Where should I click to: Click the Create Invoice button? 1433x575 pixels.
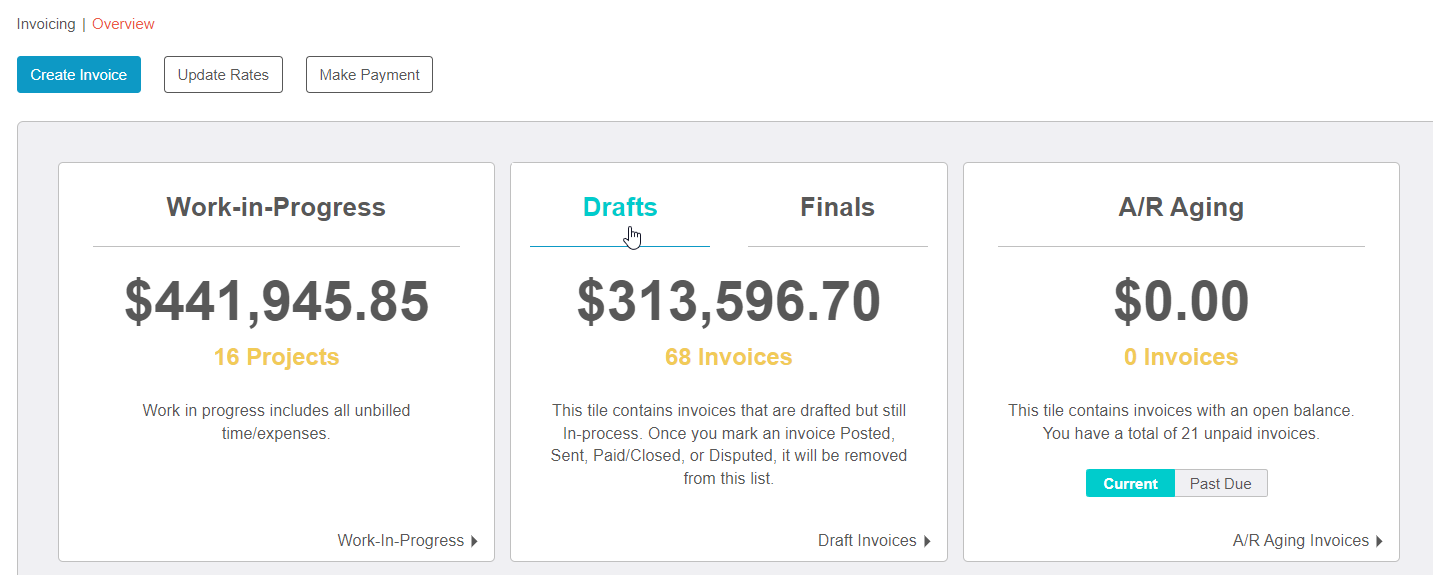pos(79,75)
